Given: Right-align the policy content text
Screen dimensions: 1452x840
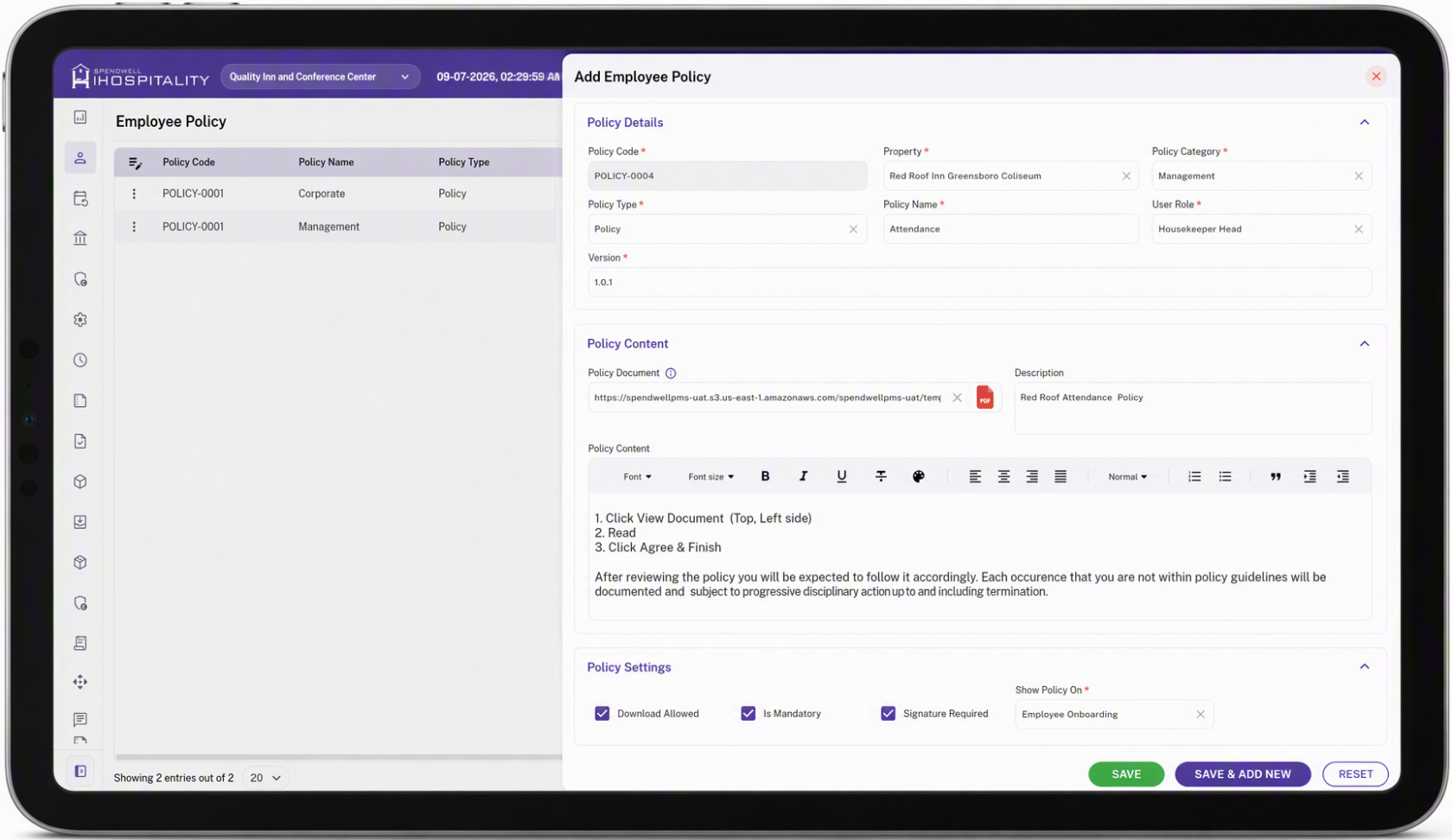Looking at the screenshot, I should (1032, 476).
